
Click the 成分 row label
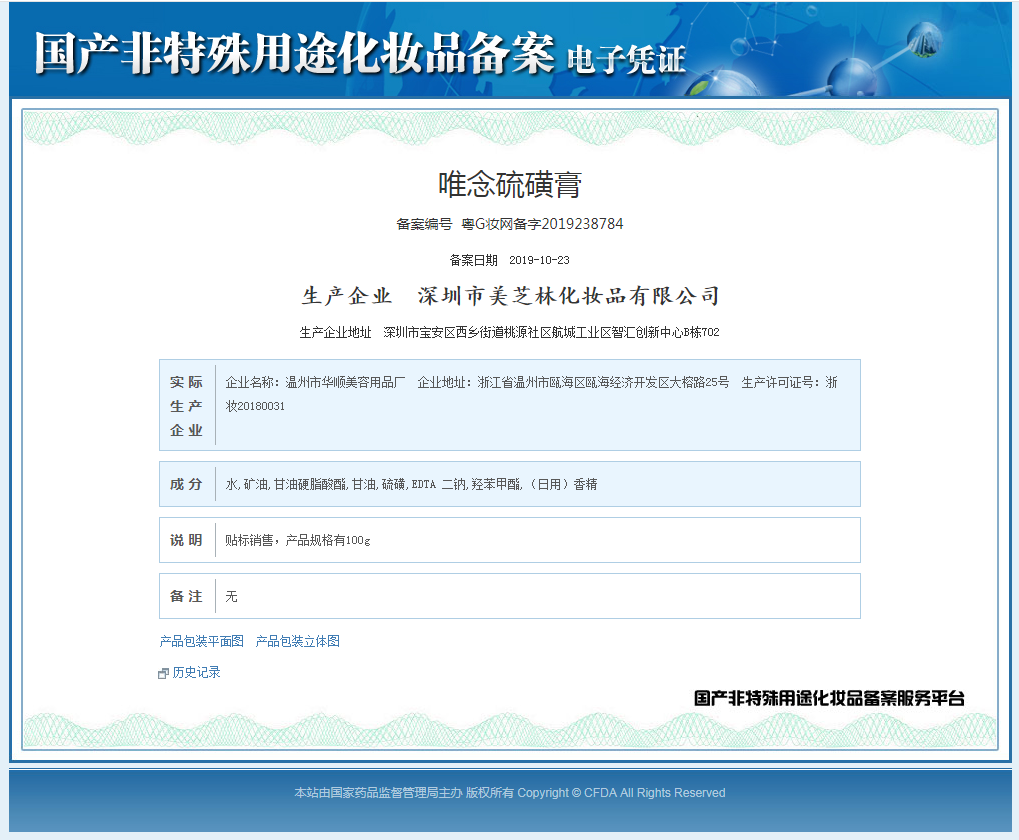(187, 484)
